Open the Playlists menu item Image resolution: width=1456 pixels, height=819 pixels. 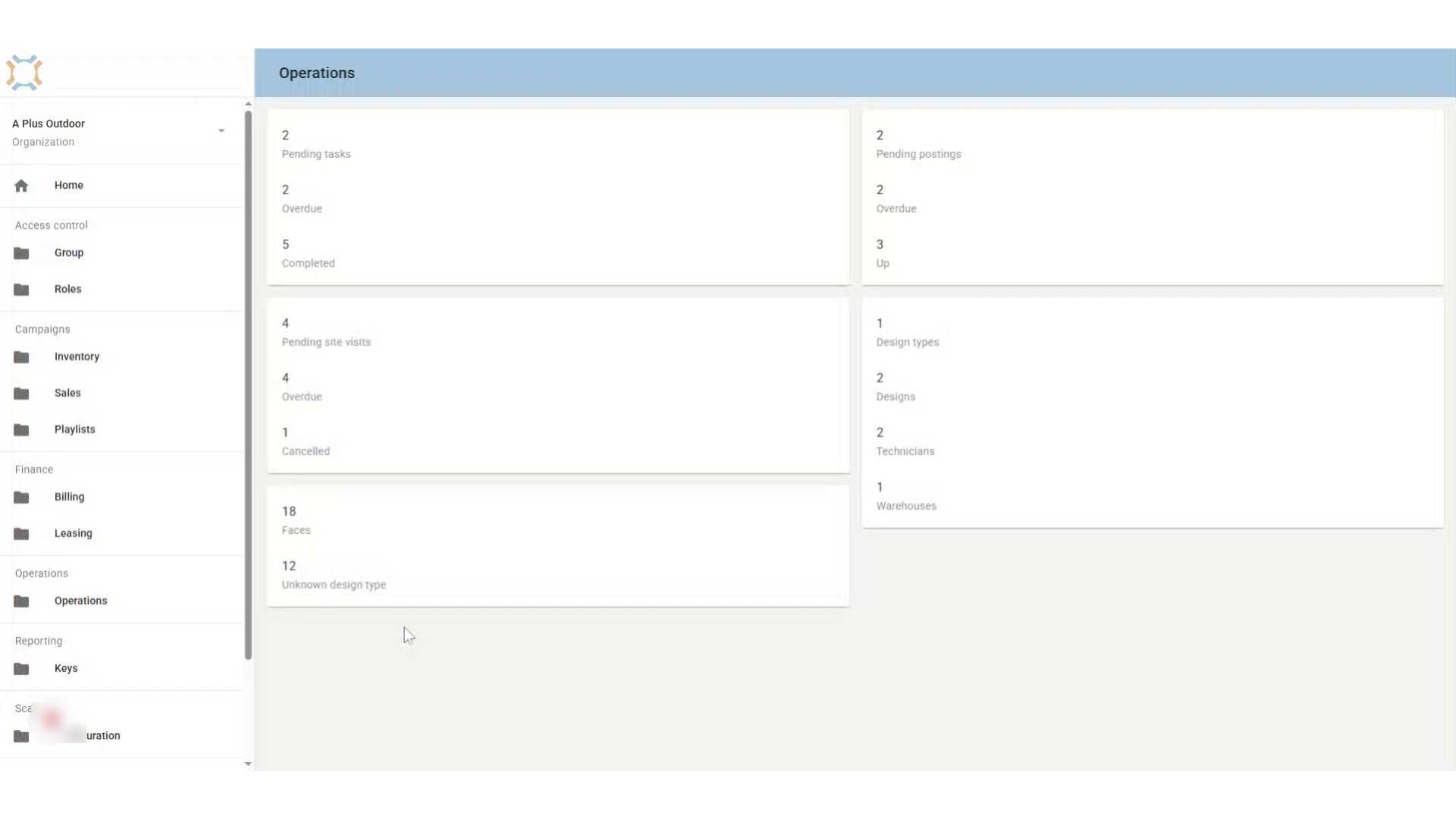(75, 429)
